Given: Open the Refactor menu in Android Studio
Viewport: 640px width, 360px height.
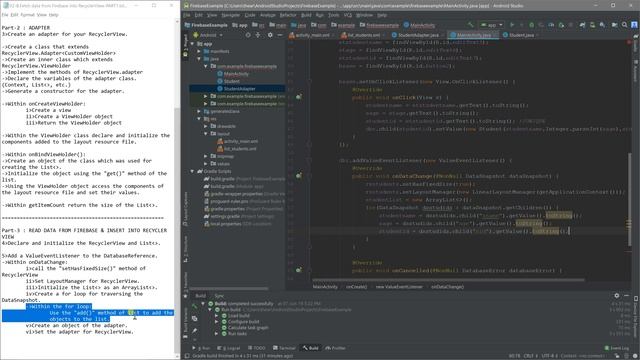Looking at the screenshot, I should pos(288,15).
